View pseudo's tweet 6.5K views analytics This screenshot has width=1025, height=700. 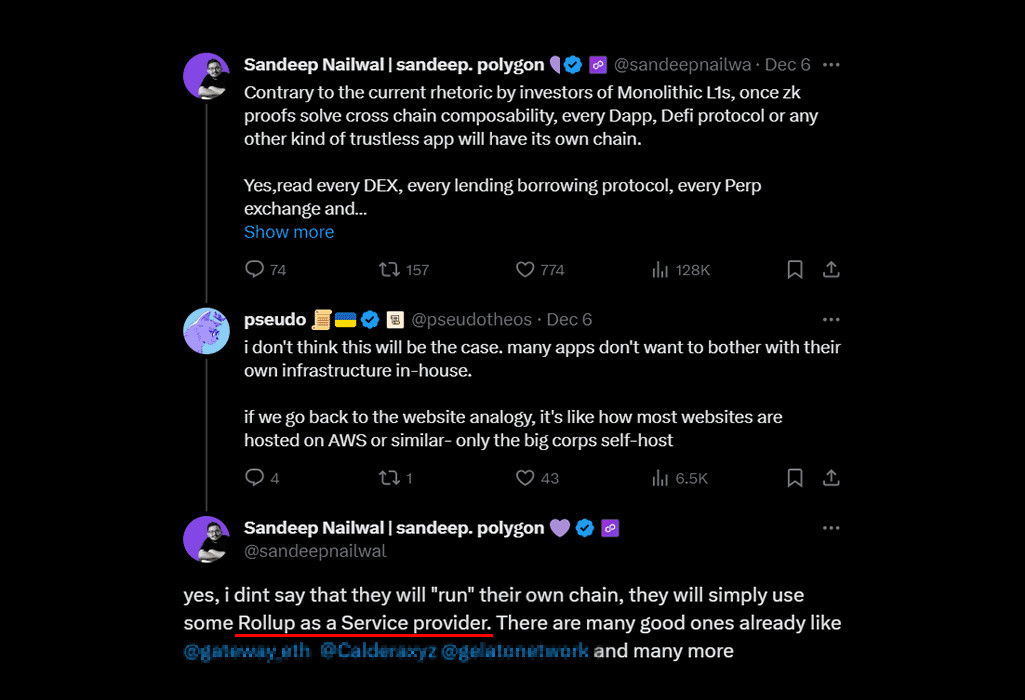660,478
